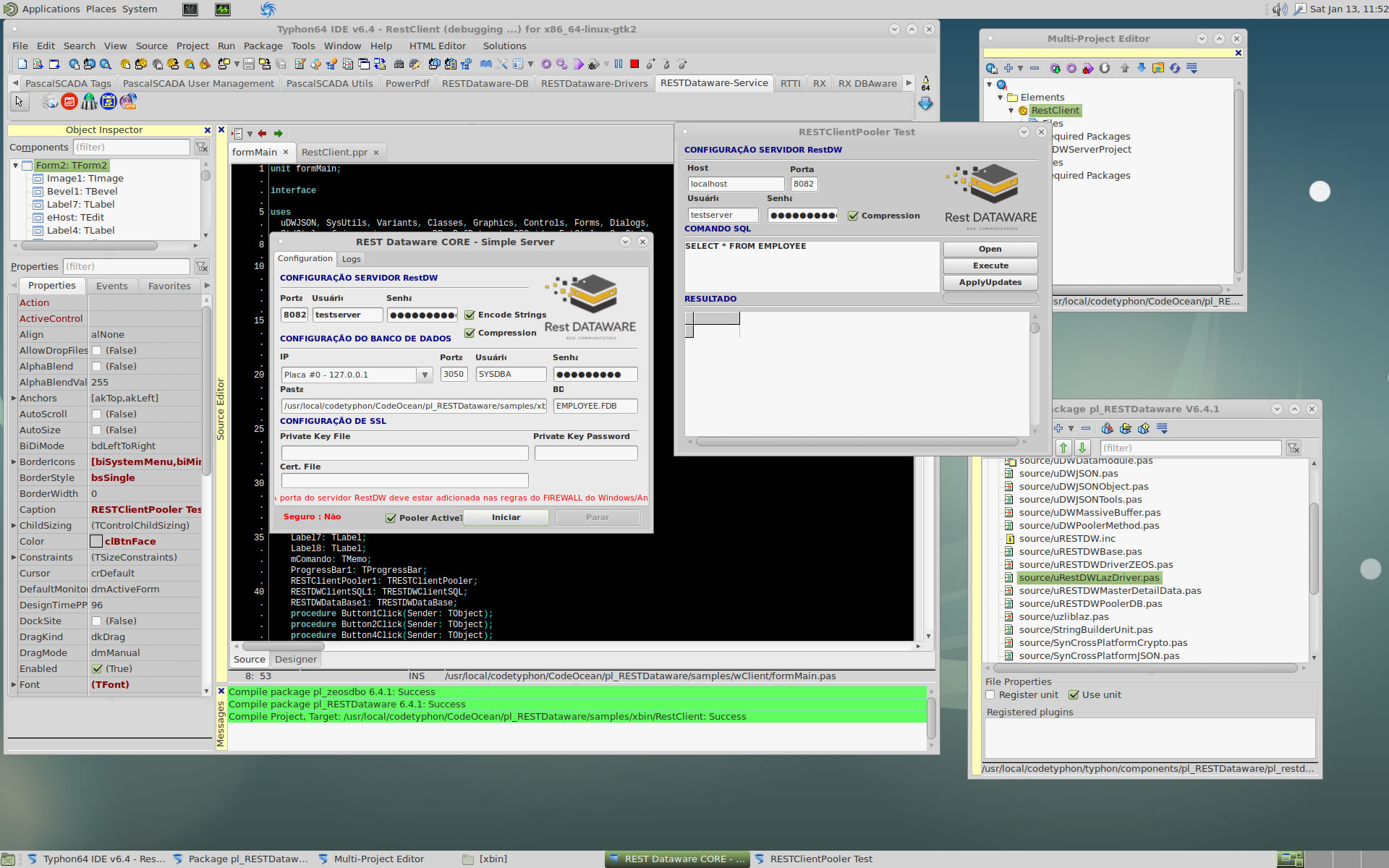
Task: Click the Host field containing localhost
Action: [735, 184]
